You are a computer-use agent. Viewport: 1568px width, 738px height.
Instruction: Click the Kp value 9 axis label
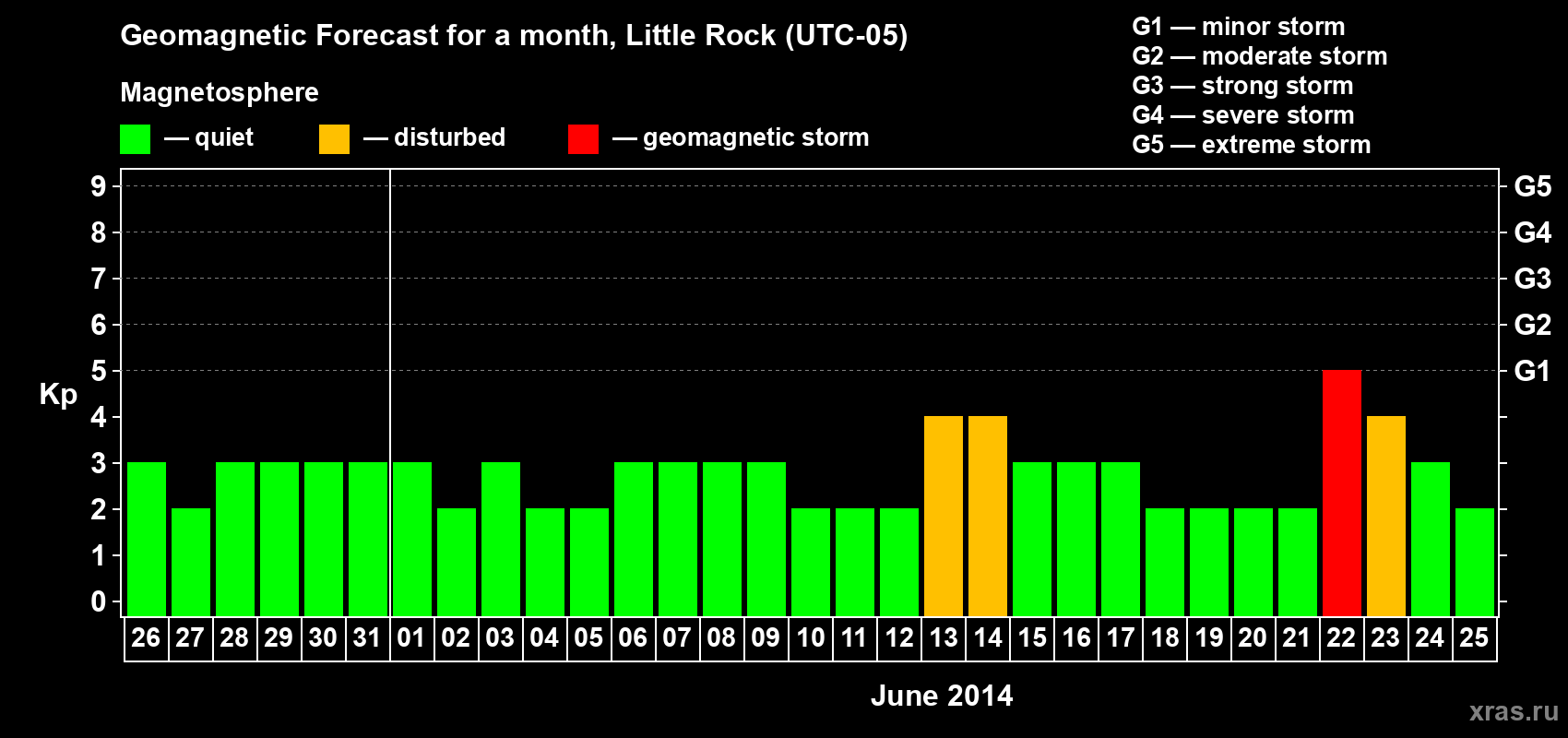pyautogui.click(x=99, y=186)
